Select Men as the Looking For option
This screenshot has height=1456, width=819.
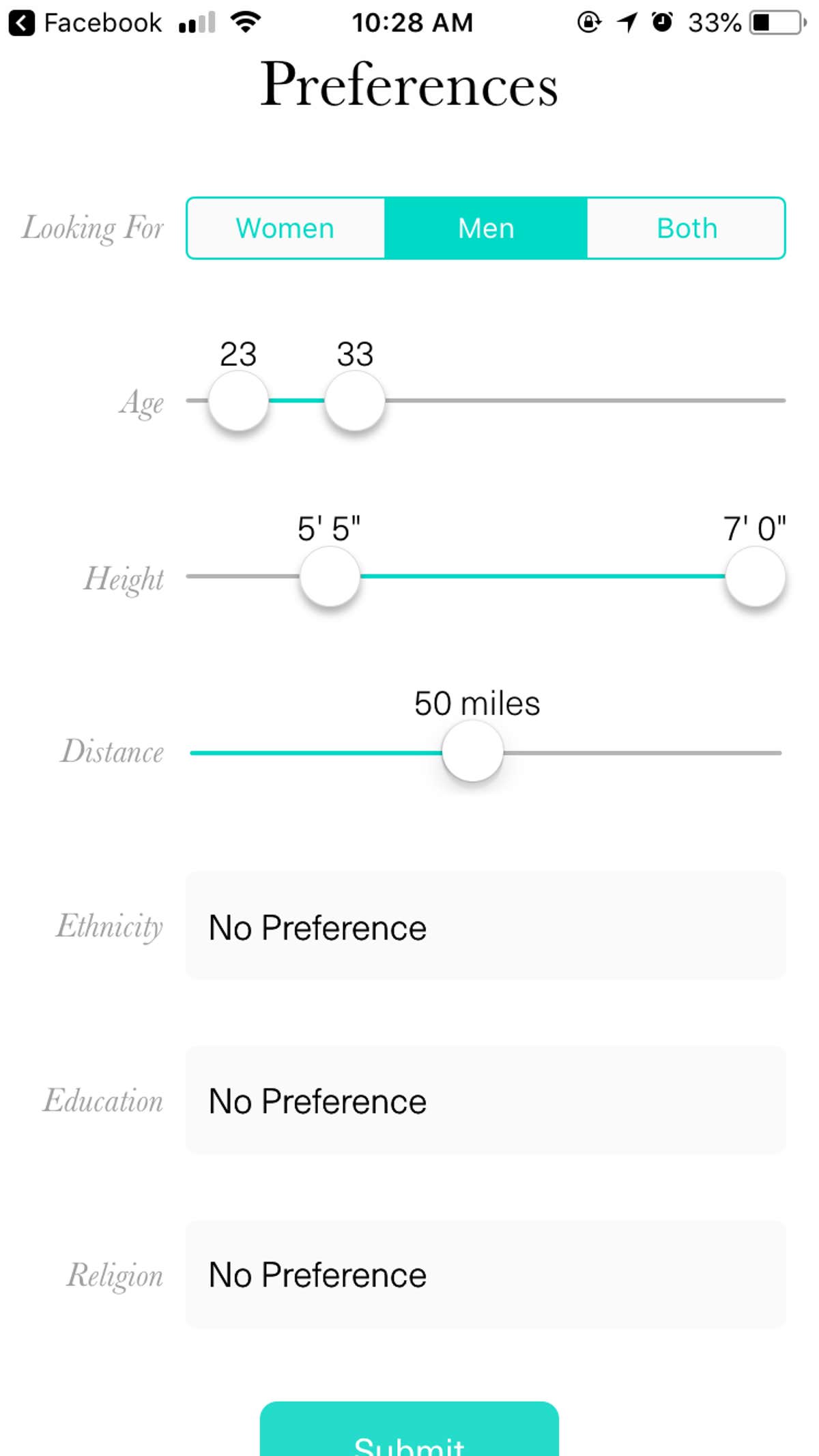tap(486, 228)
